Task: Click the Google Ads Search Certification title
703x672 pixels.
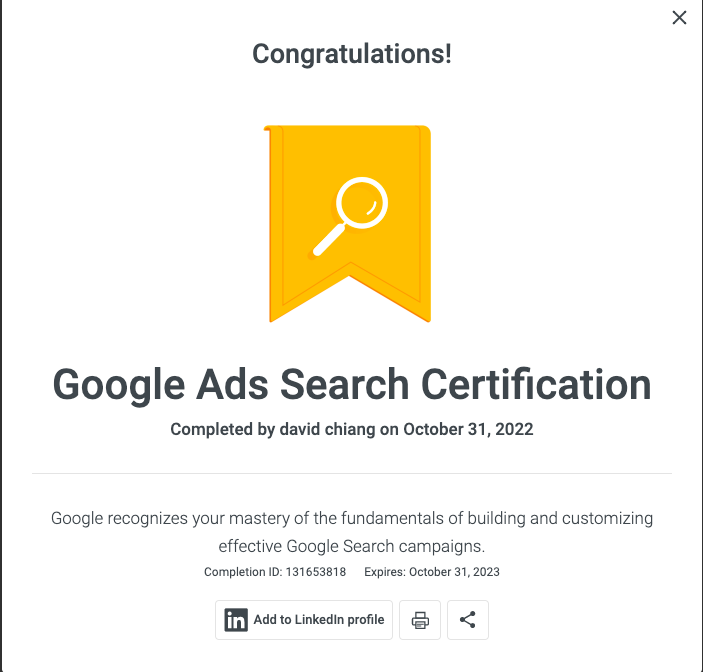Action: tap(352, 385)
